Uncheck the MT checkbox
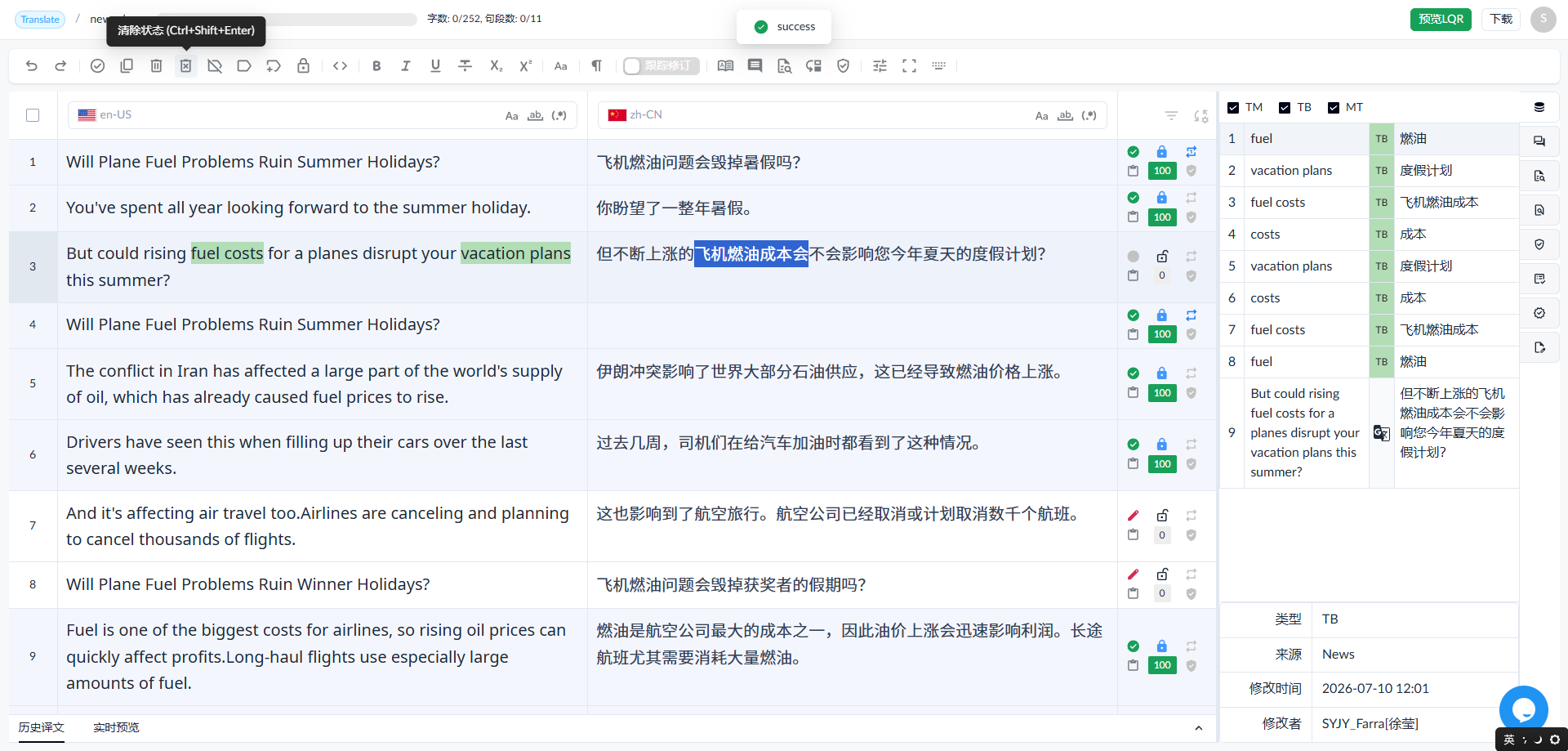Image resolution: width=1568 pixels, height=751 pixels. click(x=1334, y=108)
